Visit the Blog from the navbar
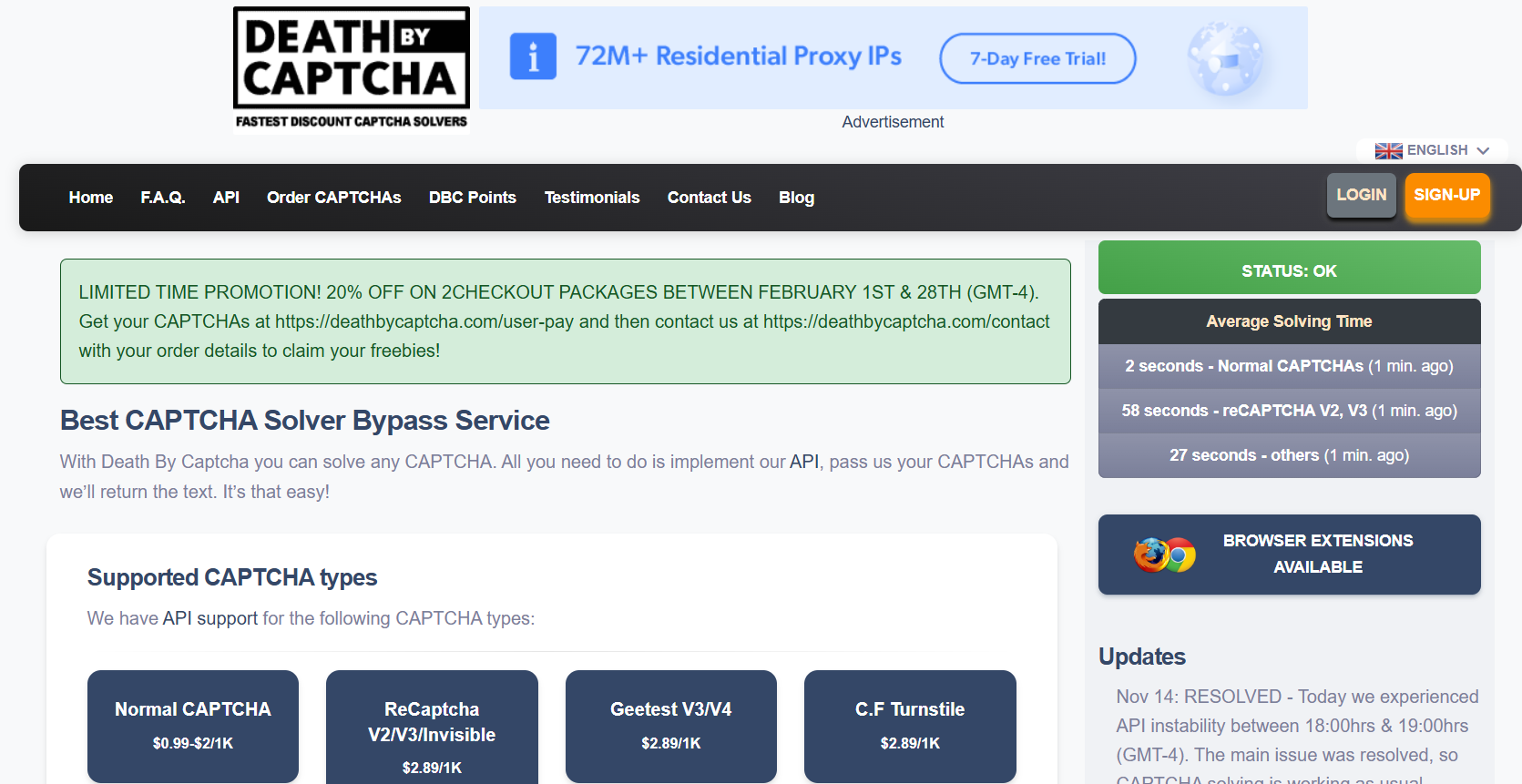The image size is (1522, 784). (x=797, y=198)
